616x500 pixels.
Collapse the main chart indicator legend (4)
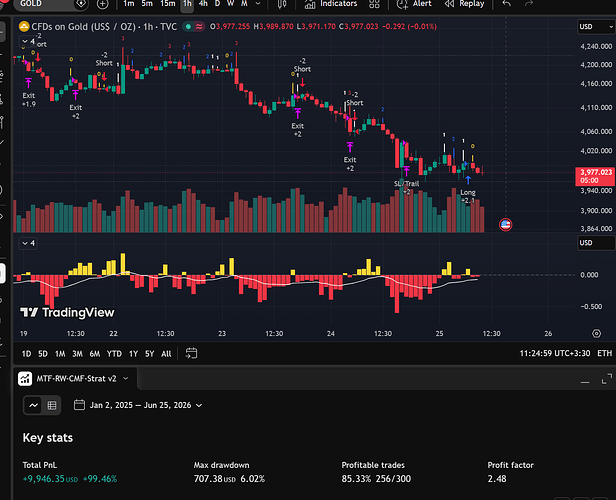28,41
